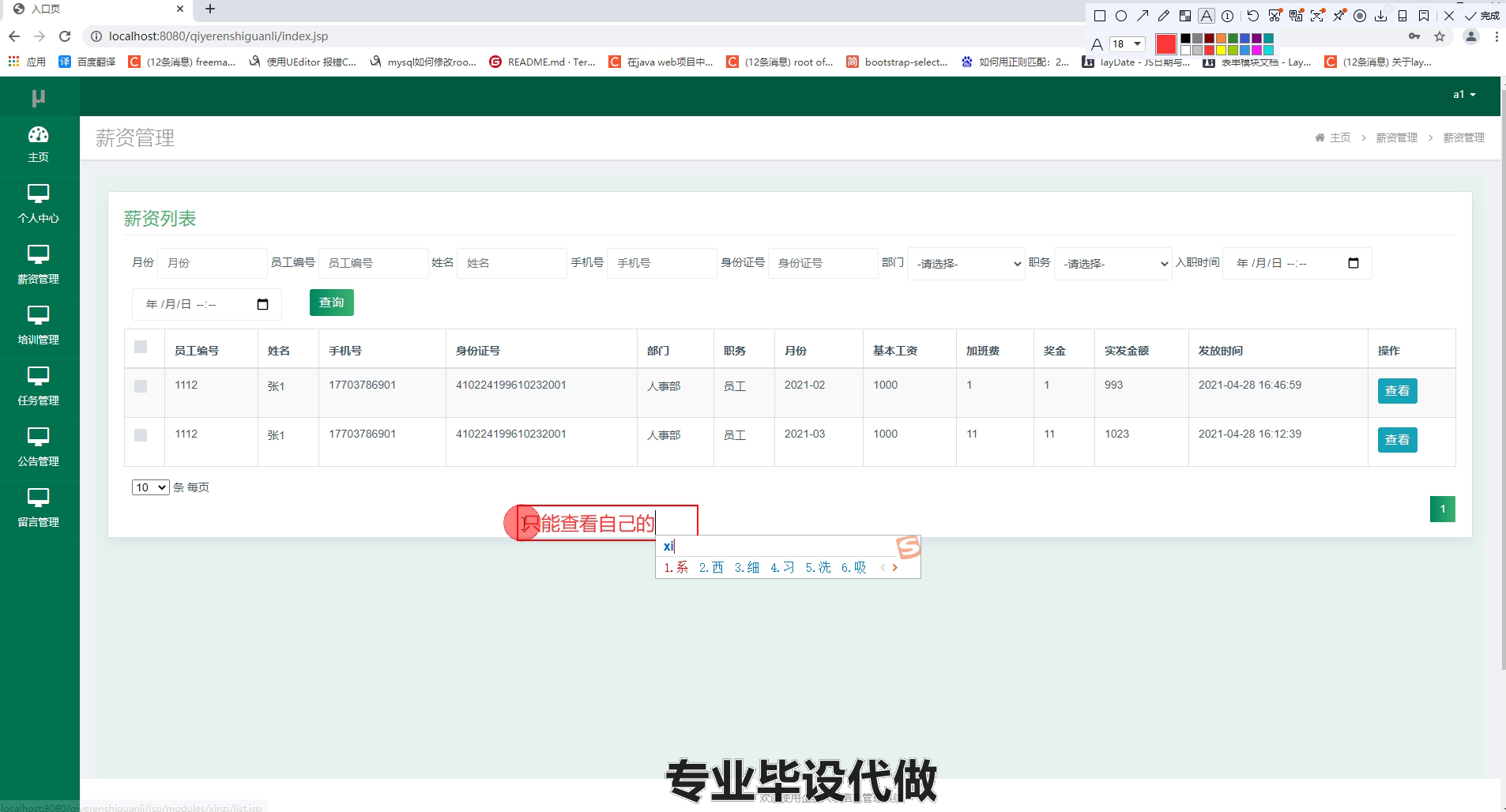
Task: Open 主页 in the sidebar
Action: coord(39,145)
